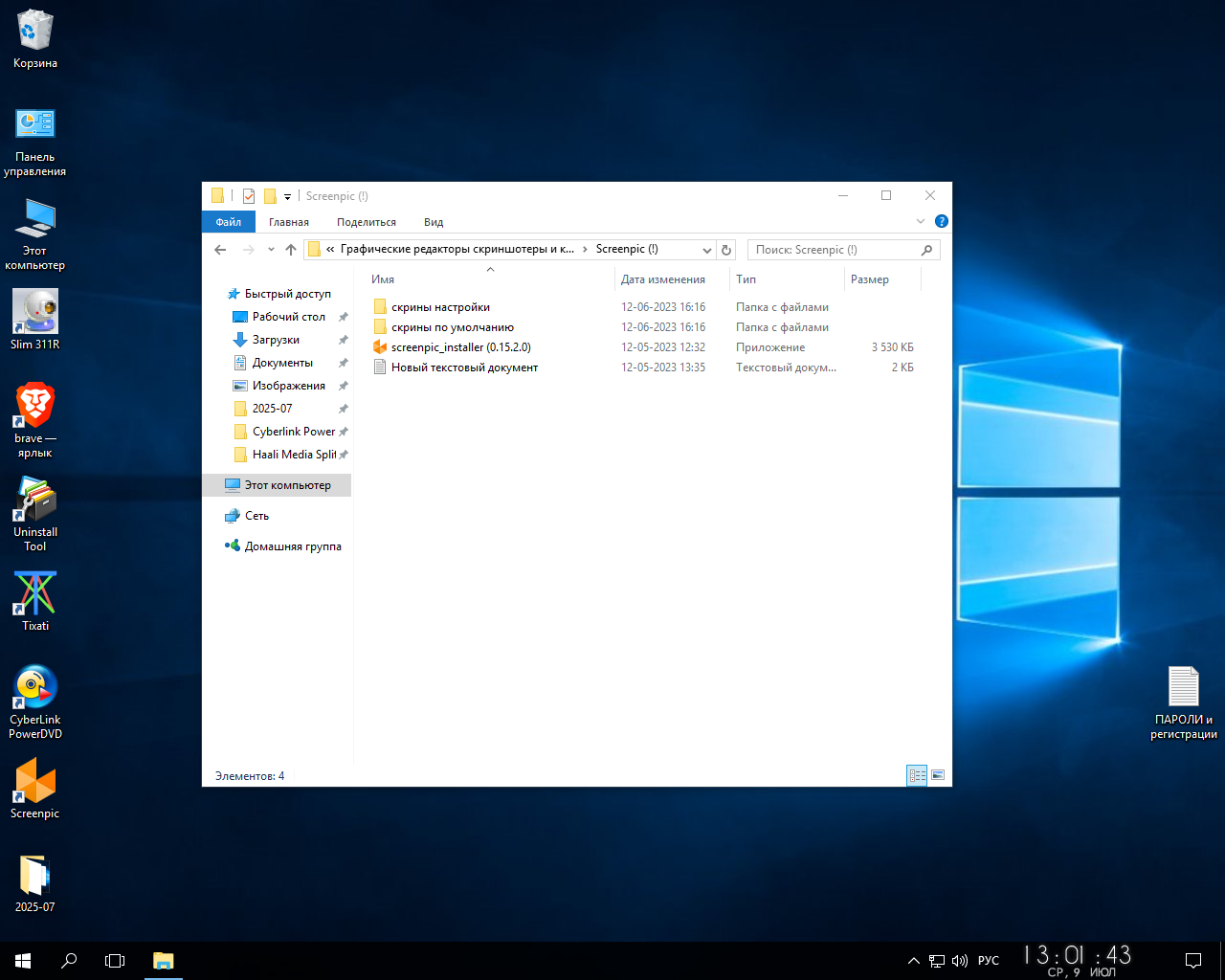Click the refresh button in the address bar
Screen dimensions: 1225x980
pos(726,250)
